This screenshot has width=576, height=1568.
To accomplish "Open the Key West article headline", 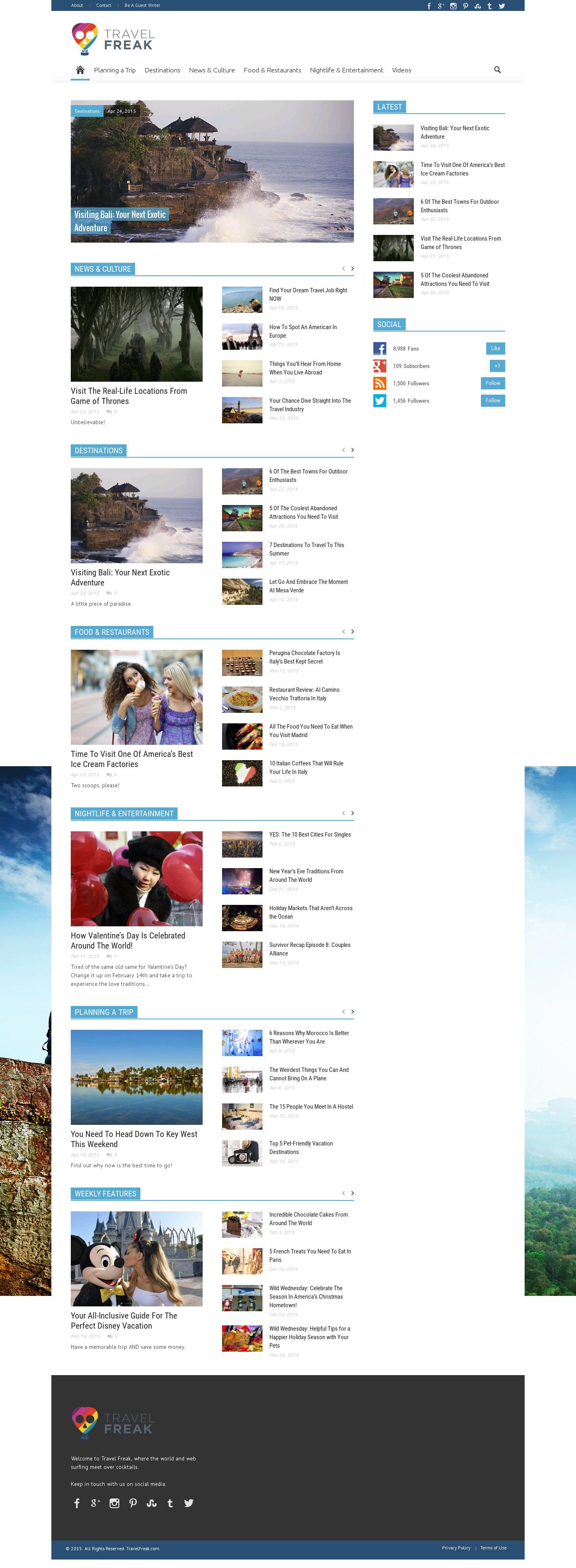I will (134, 1139).
